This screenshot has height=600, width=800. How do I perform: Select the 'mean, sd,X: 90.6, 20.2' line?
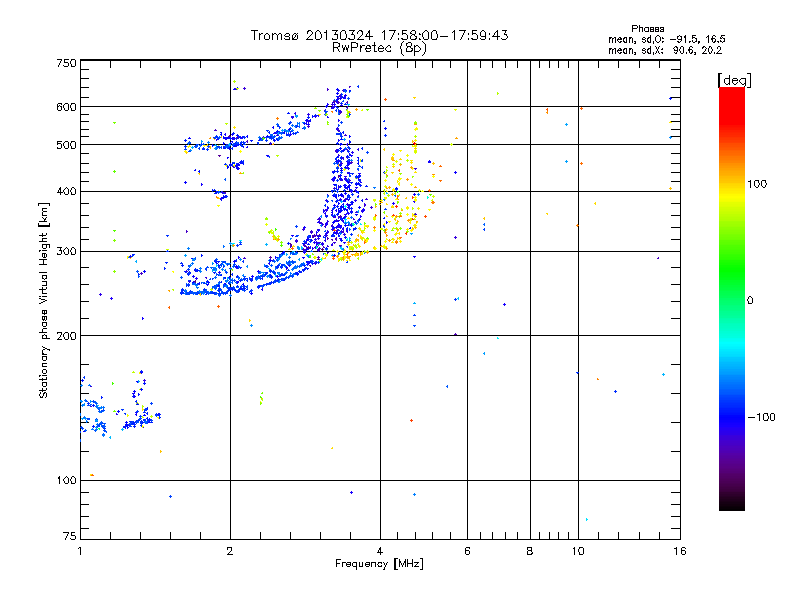point(665,51)
